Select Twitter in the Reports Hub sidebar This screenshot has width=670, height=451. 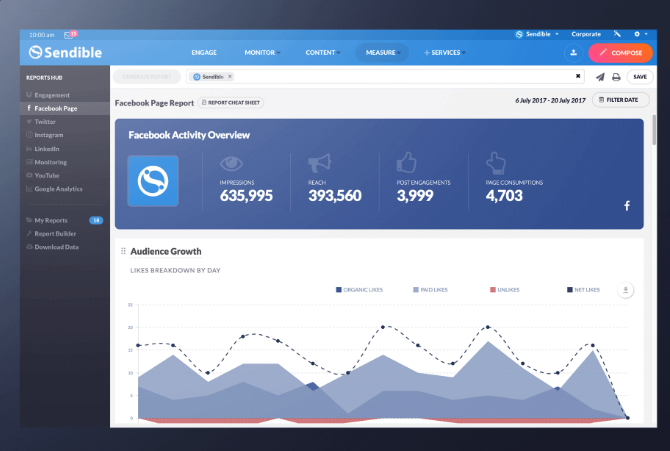click(45, 121)
